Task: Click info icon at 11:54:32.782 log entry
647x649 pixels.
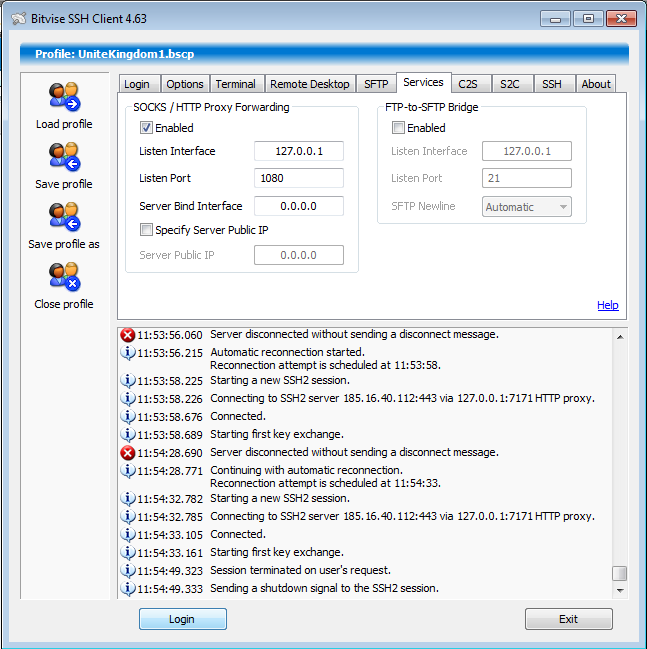Action: click(x=127, y=498)
